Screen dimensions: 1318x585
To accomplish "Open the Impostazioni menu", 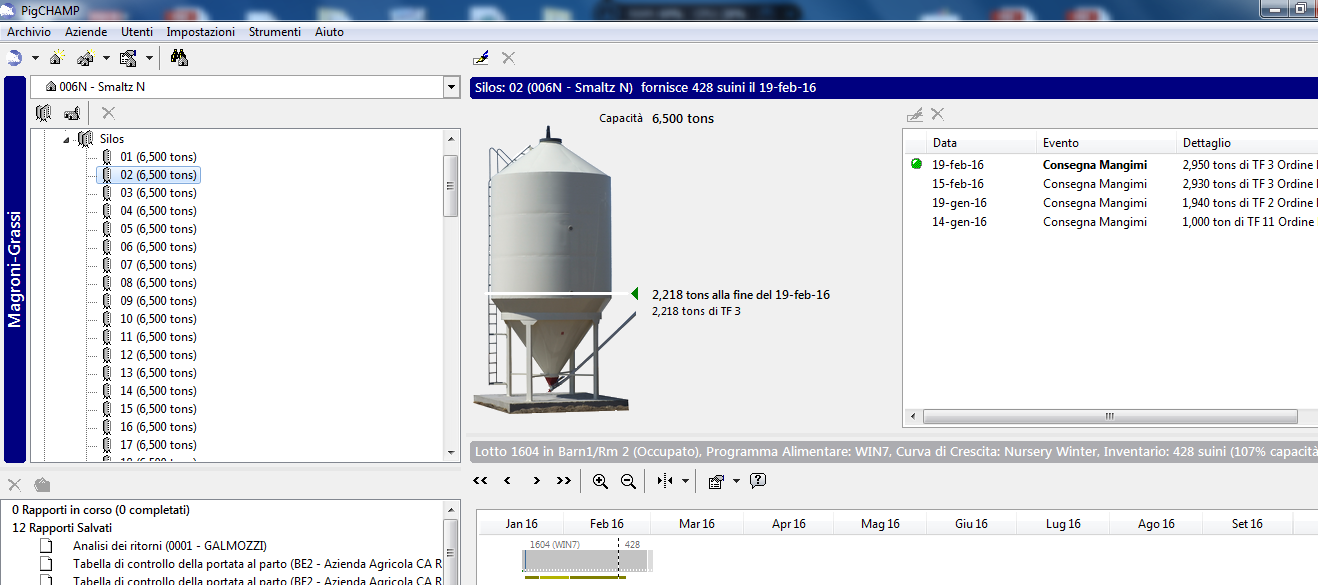I will [x=200, y=32].
